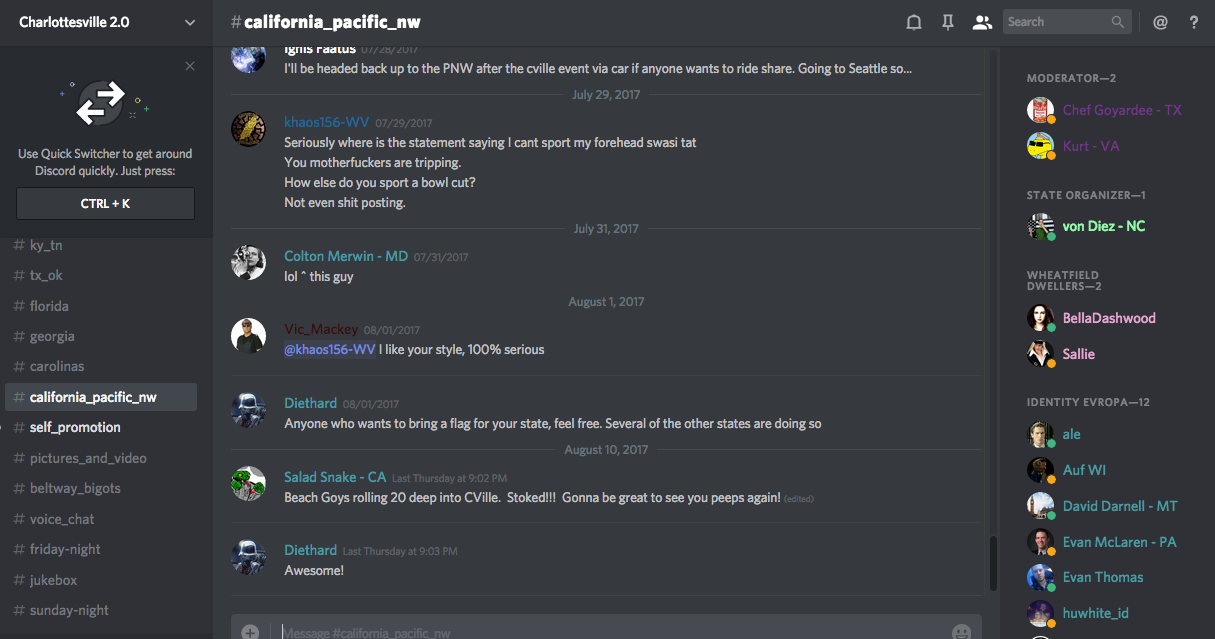Expand the Charlottesville 2.0 server menu
The height and width of the screenshot is (639, 1215).
190,22
